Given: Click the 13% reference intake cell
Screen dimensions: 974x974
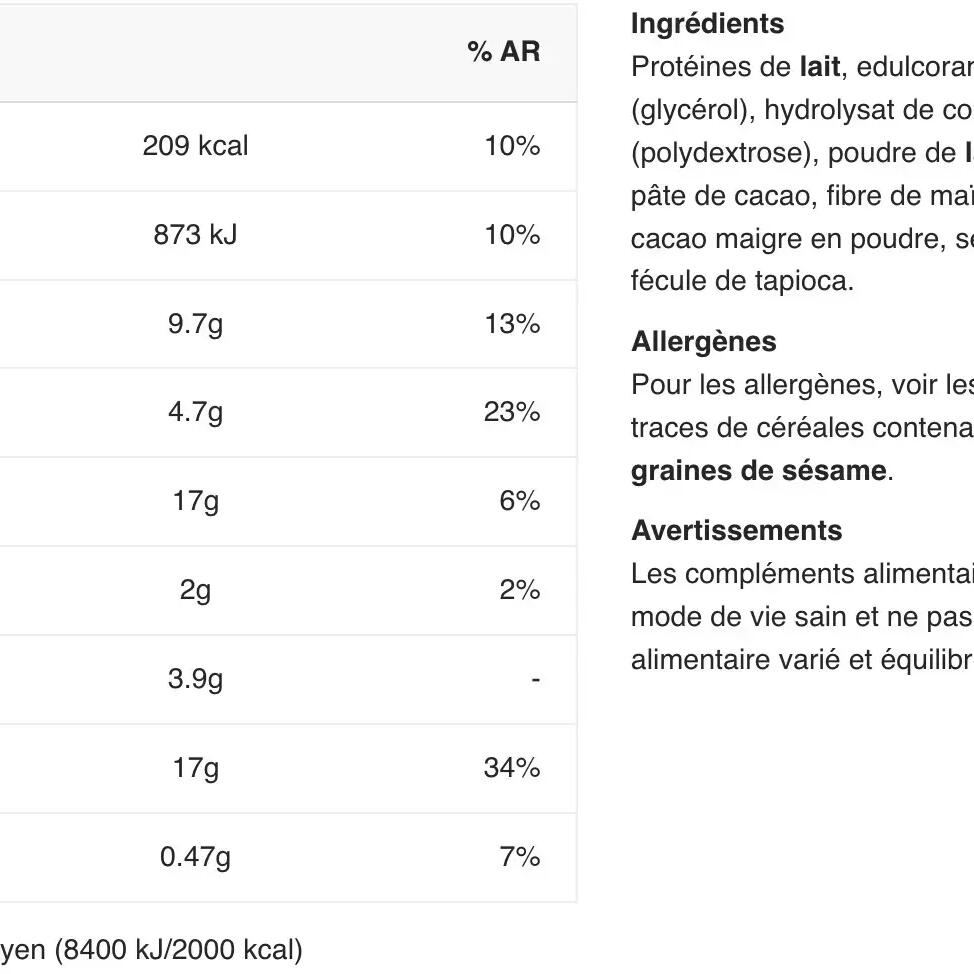Looking at the screenshot, I should (x=512, y=324).
